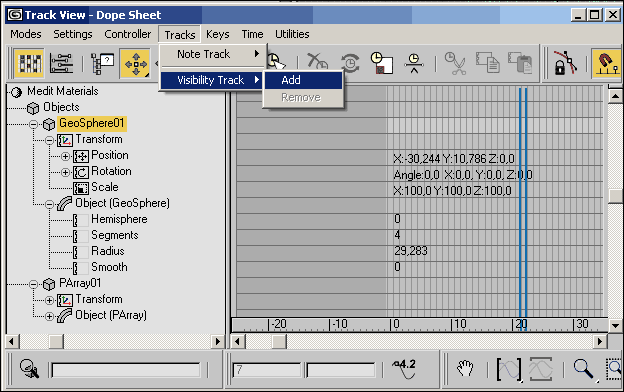The image size is (624, 392).
Task: Collapse the Object (GeoSphere) branch
Action: tap(49, 204)
